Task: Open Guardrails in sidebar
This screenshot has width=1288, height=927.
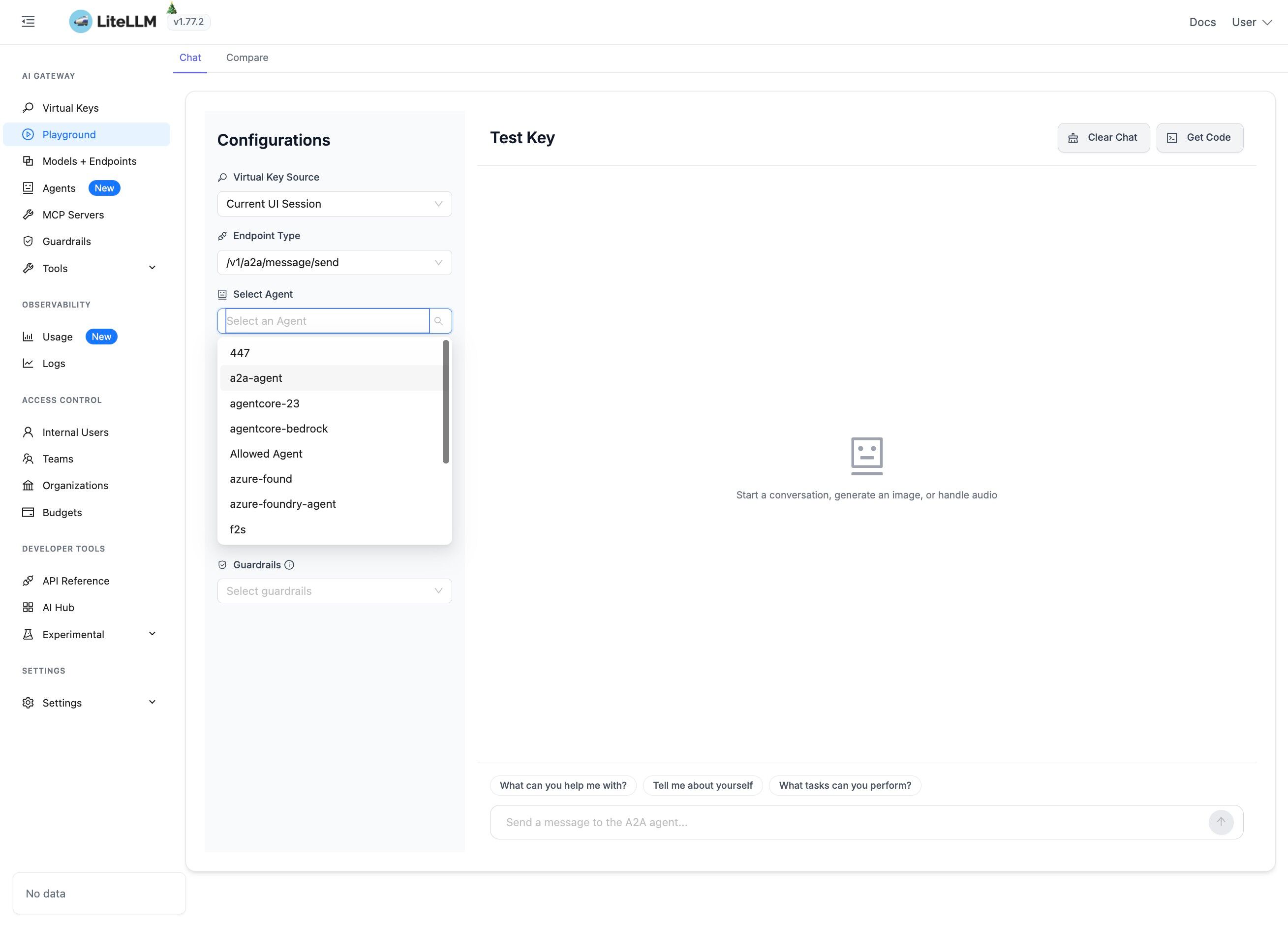Action: [66, 242]
